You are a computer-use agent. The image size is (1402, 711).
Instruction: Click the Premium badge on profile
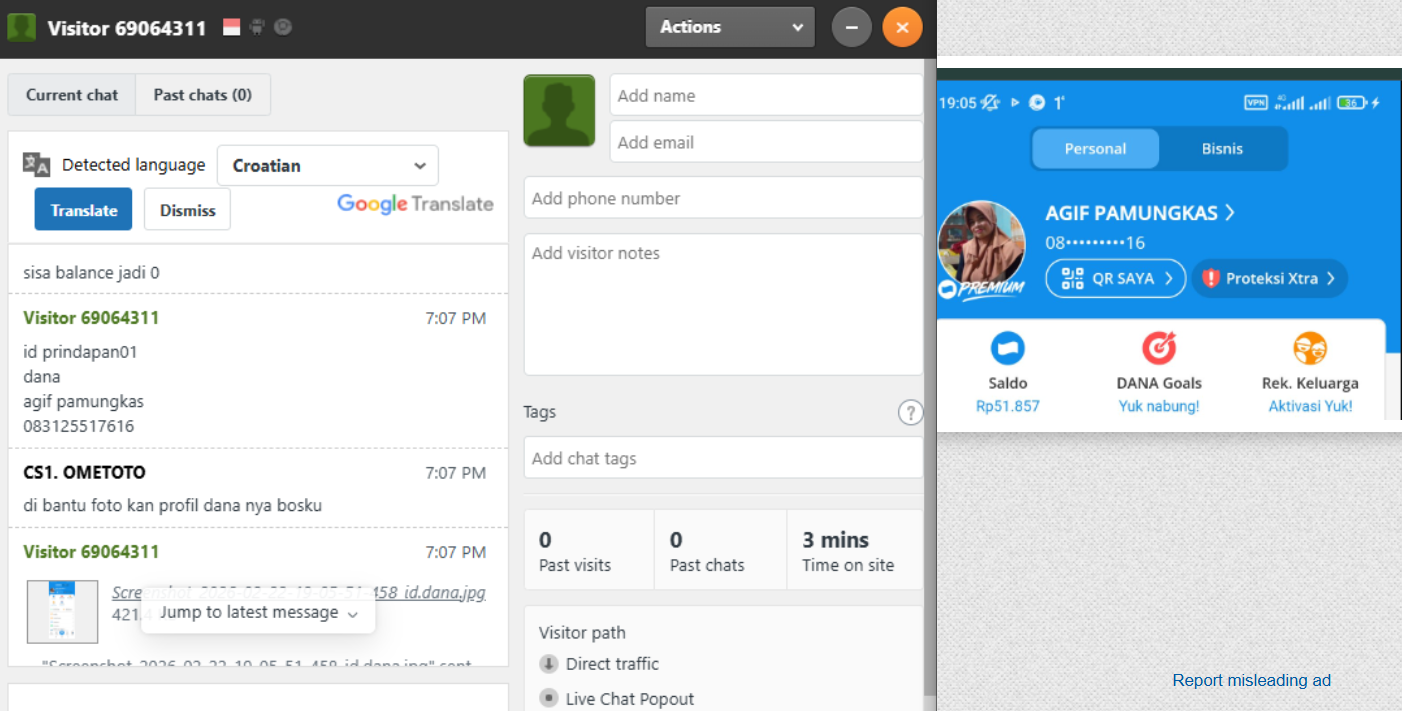click(982, 289)
